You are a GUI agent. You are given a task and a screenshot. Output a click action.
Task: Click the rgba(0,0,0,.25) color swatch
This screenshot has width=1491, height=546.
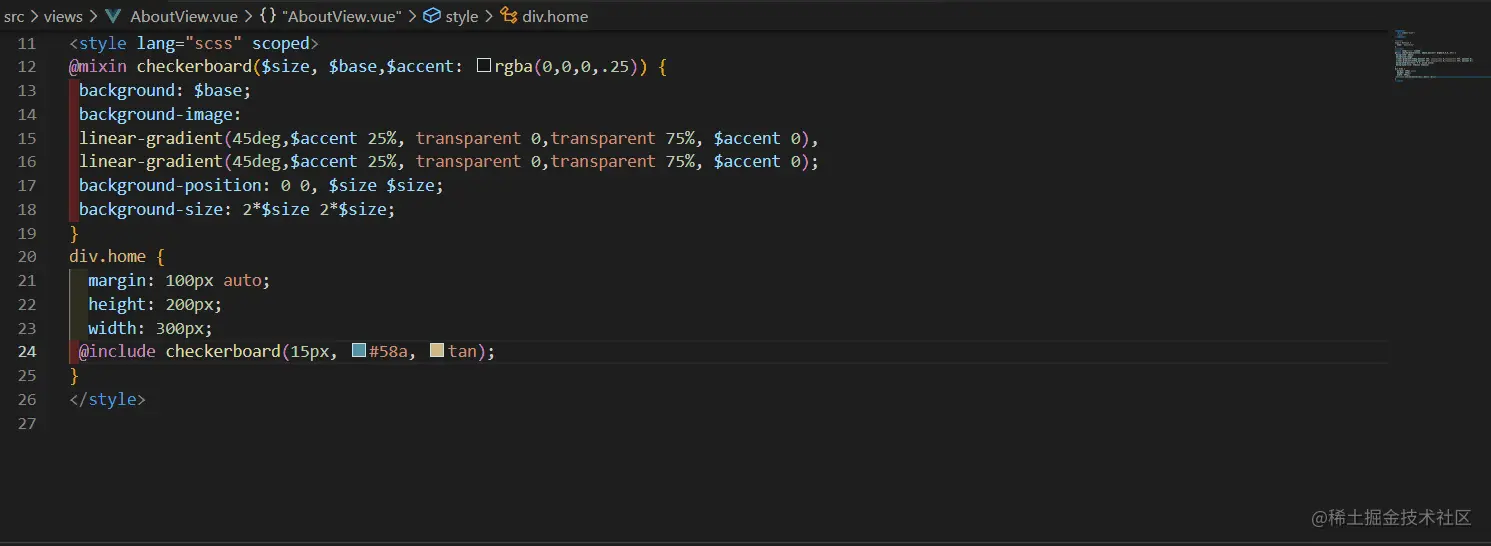coord(484,66)
